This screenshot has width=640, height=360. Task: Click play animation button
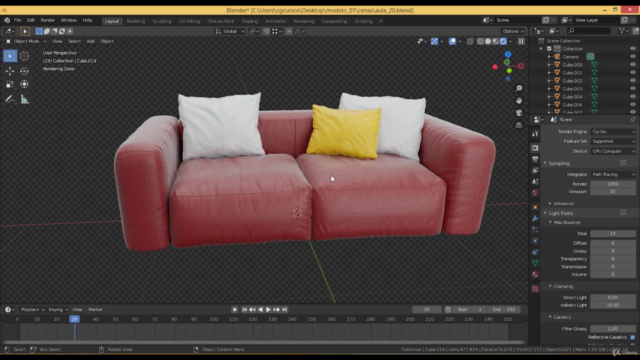(268, 309)
